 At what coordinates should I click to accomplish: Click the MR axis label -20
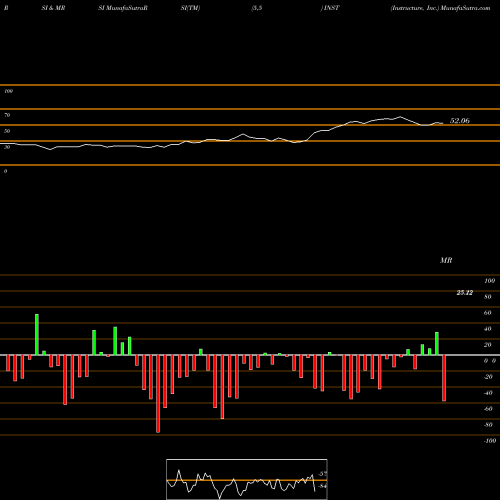point(488,377)
